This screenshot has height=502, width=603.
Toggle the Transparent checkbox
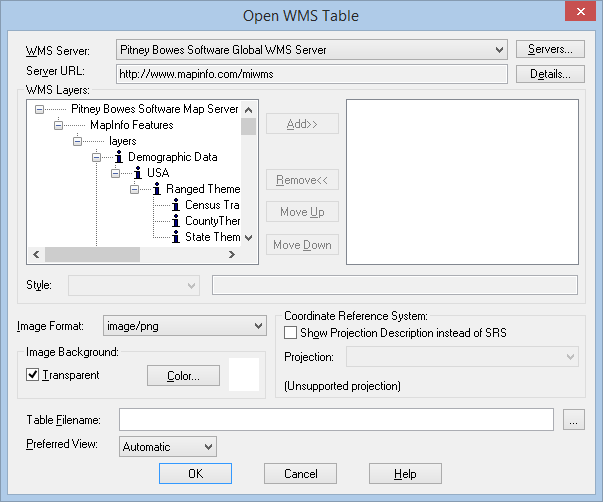coord(32,374)
